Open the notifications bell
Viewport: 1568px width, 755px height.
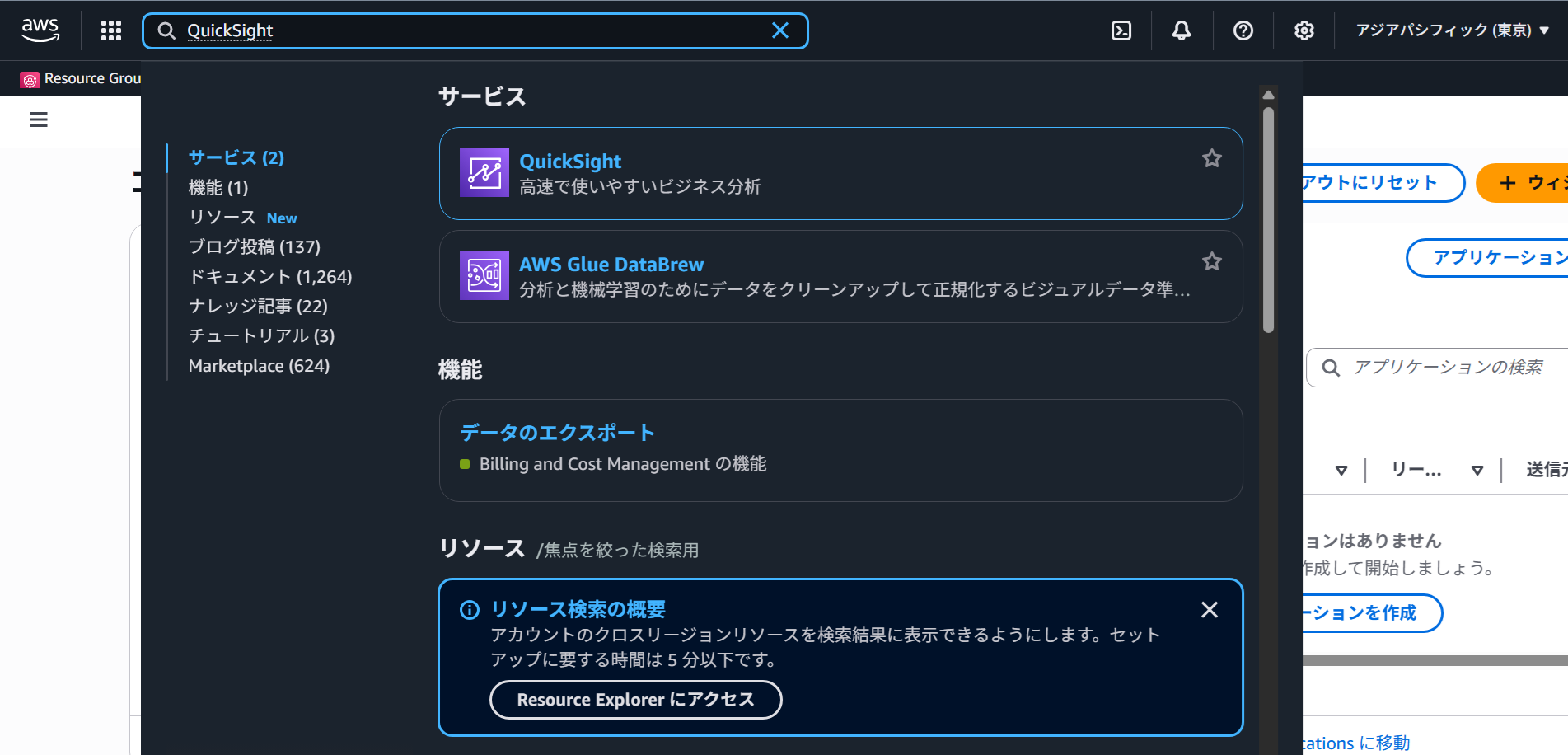coord(1182,31)
